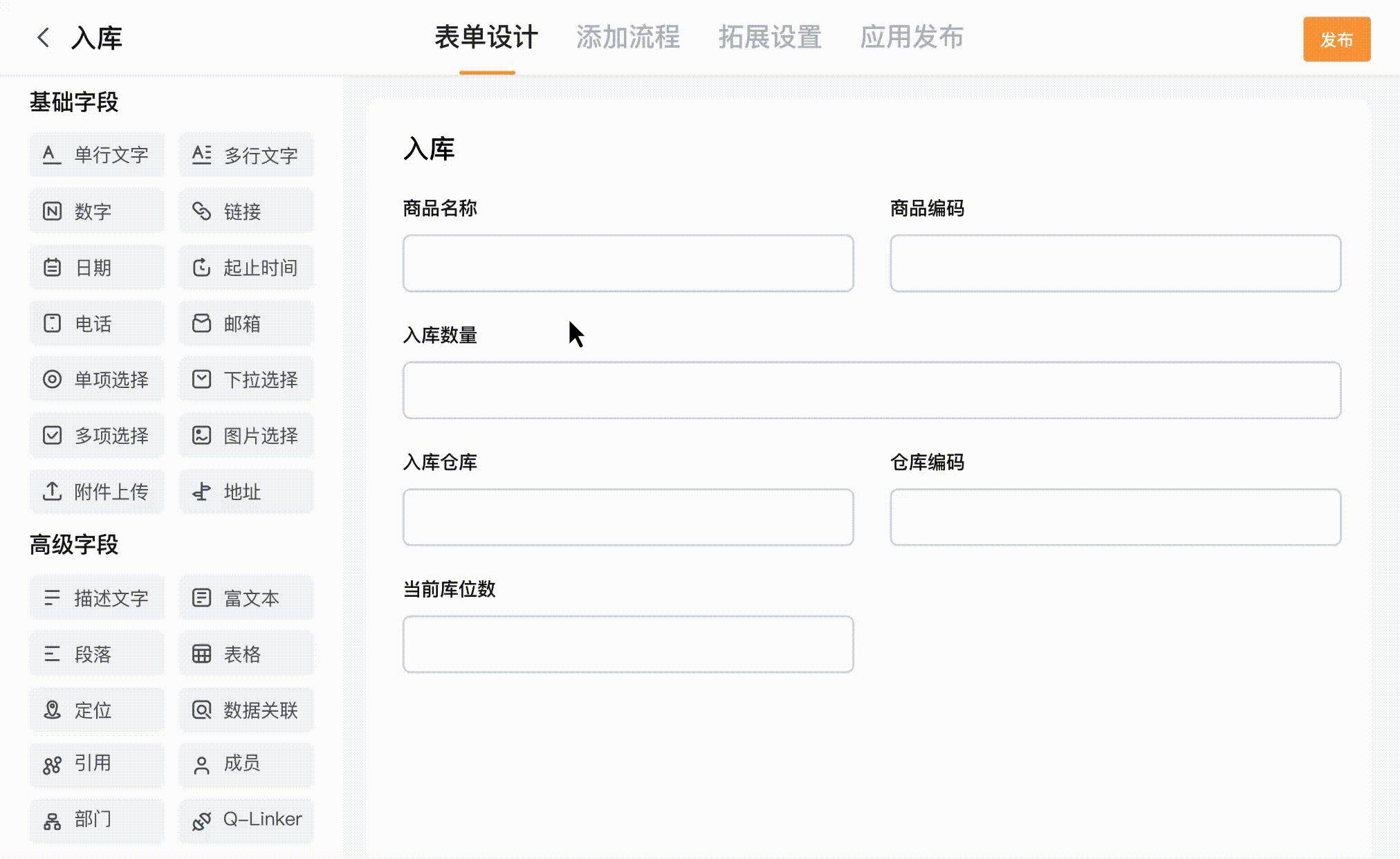Select the 成员 member icon
Screen dimensions: 1400x859
(201, 765)
